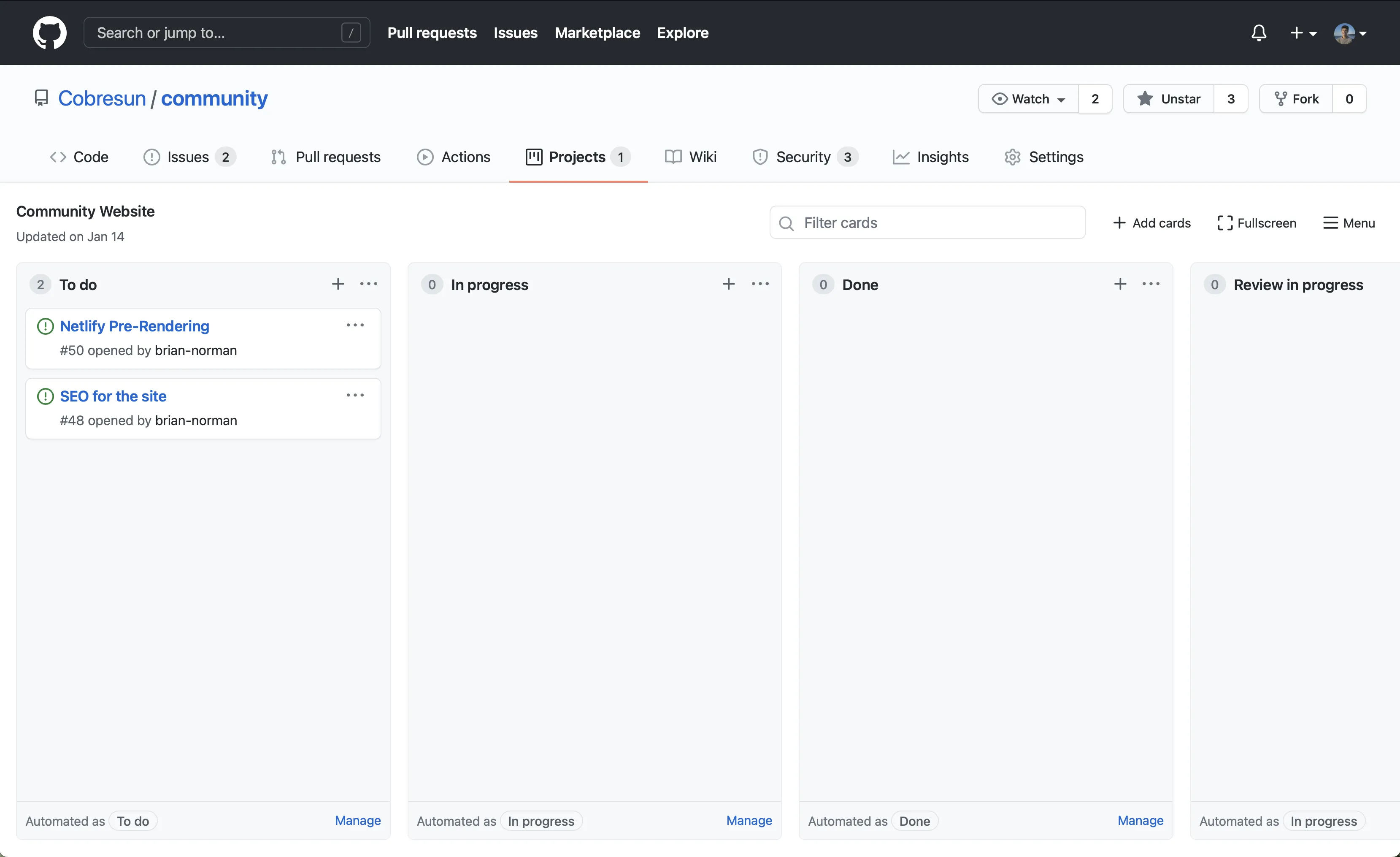The width and height of the screenshot is (1400, 857).
Task: Add a card to the Done column
Action: point(1120,284)
